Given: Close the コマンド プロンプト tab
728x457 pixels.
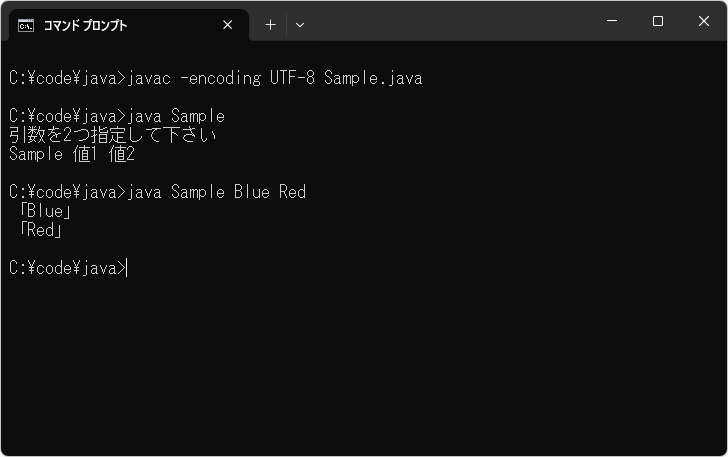Looking at the screenshot, I should (x=228, y=25).
